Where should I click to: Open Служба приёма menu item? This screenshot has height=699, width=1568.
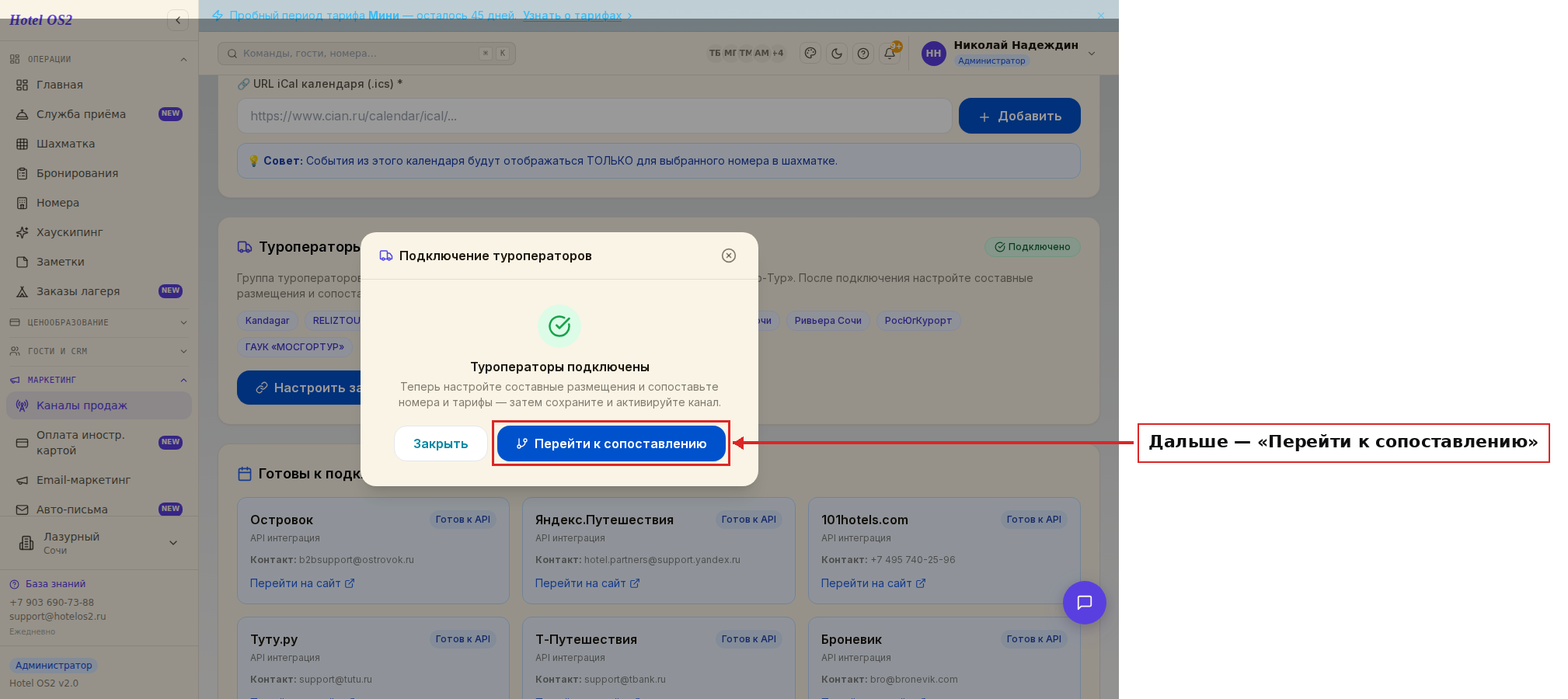[99, 114]
